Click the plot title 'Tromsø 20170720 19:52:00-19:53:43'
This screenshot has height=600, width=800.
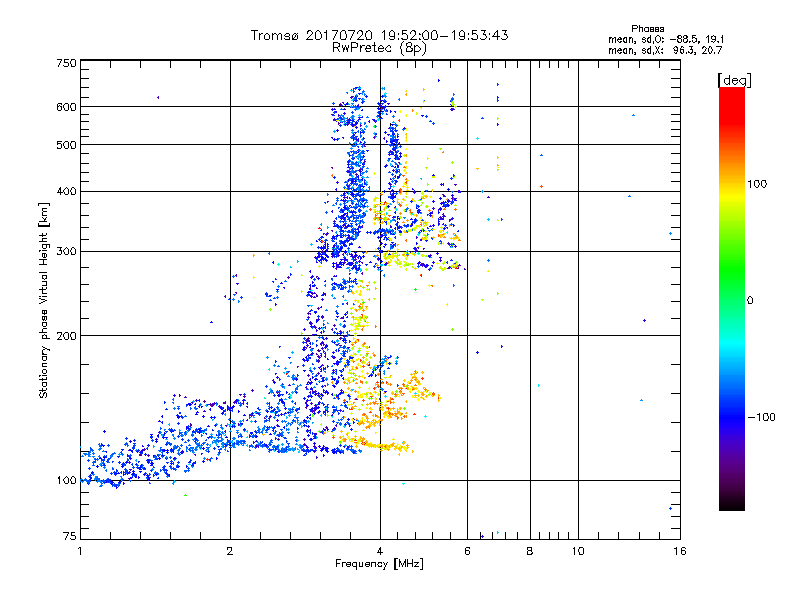tap(380, 35)
